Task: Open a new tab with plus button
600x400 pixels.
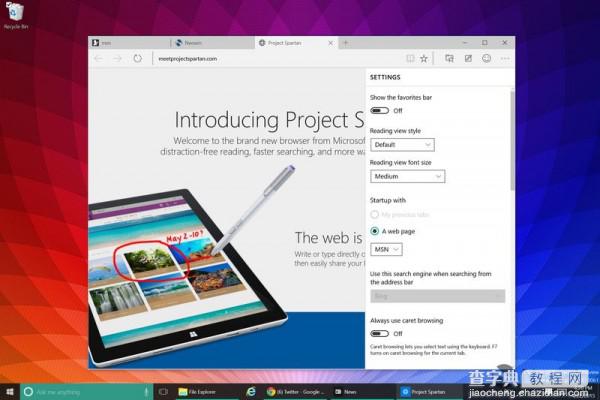Action: [x=346, y=43]
